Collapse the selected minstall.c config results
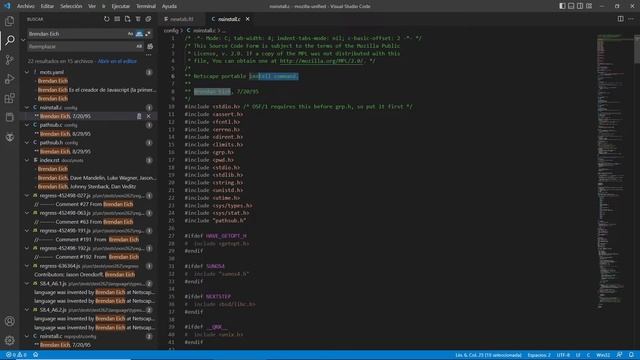Screen dimensions: 640x360 click(27, 108)
